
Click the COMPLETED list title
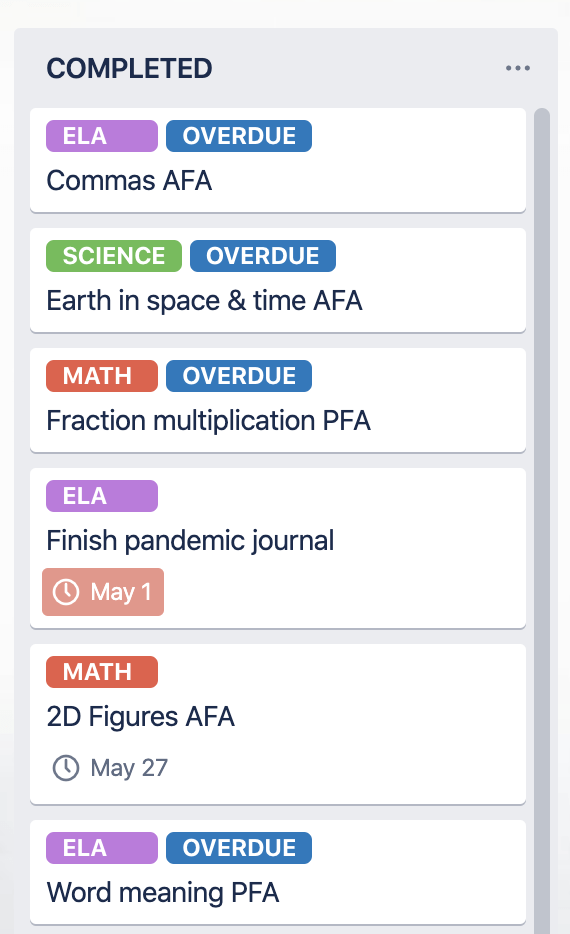[x=129, y=69]
